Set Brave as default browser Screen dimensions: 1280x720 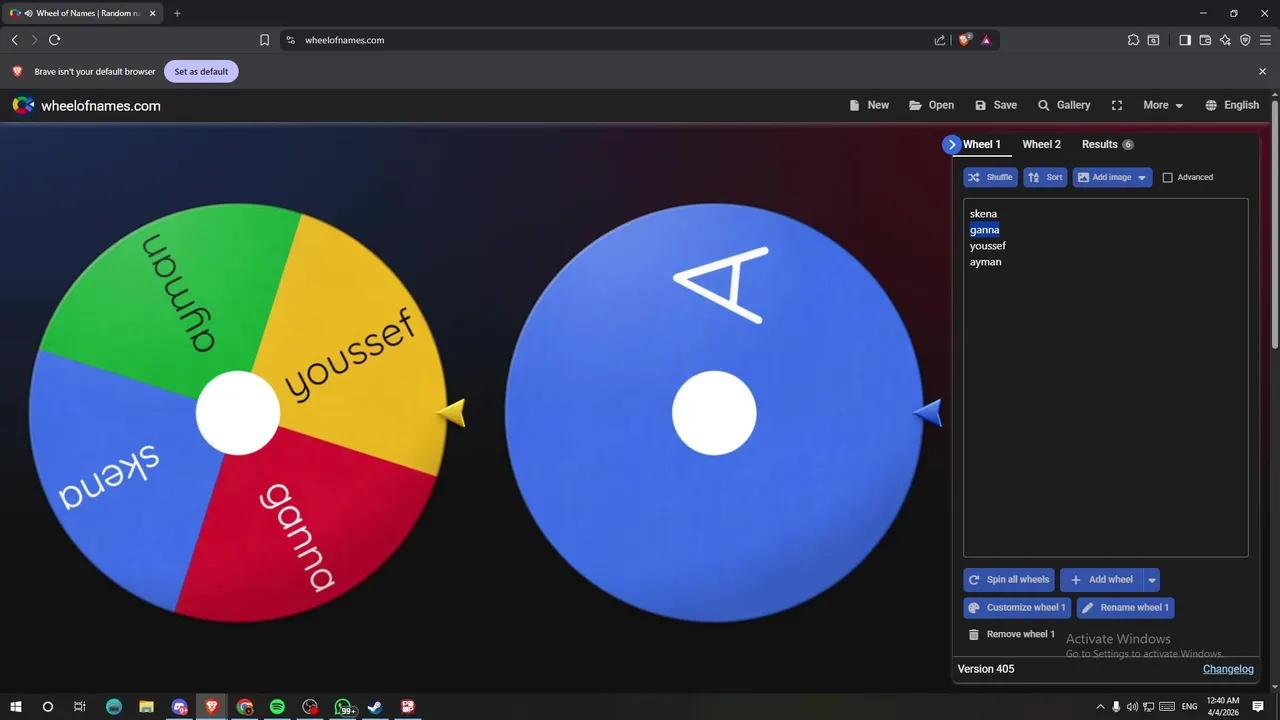coord(201,71)
